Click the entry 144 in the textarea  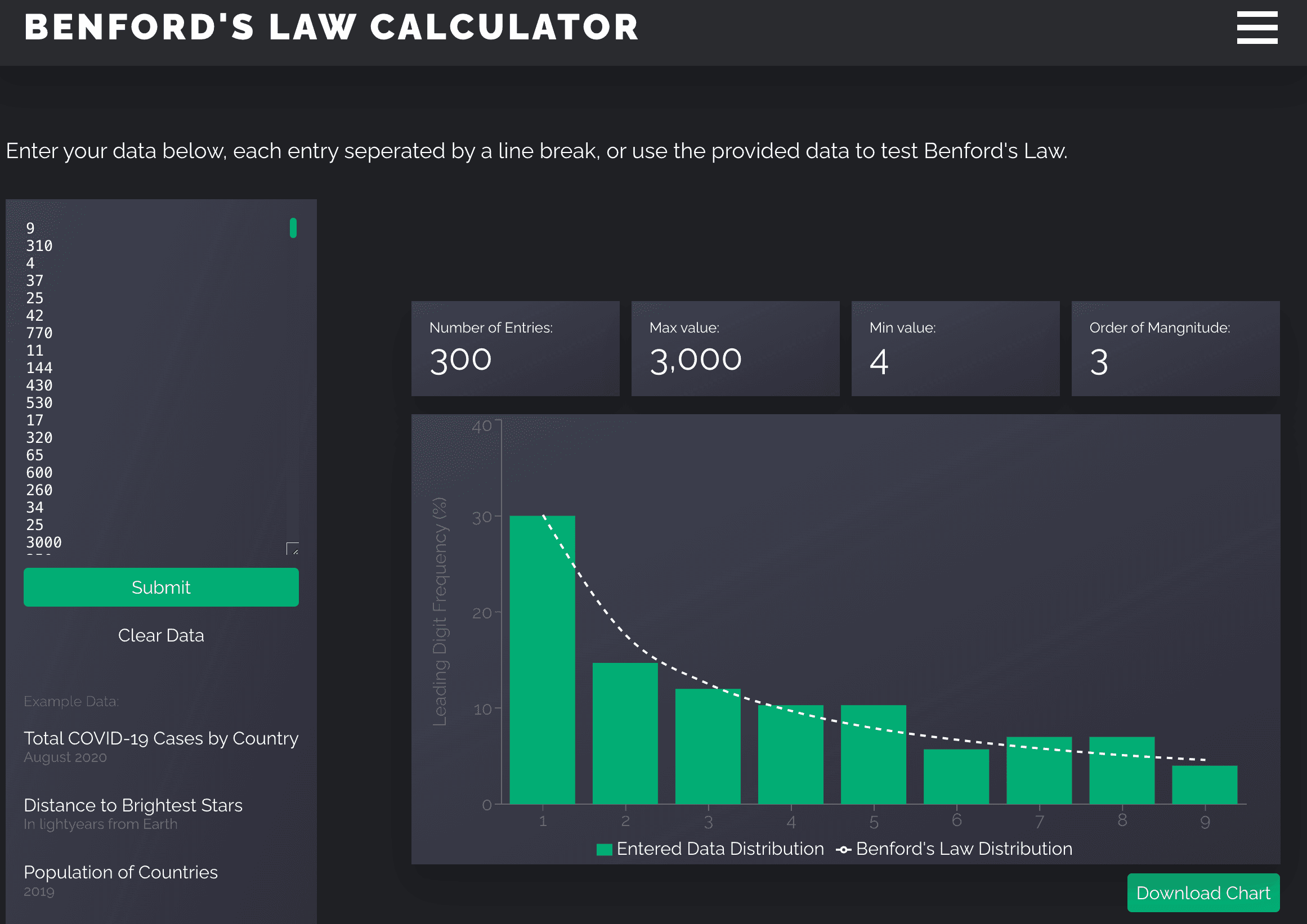pos(39,367)
